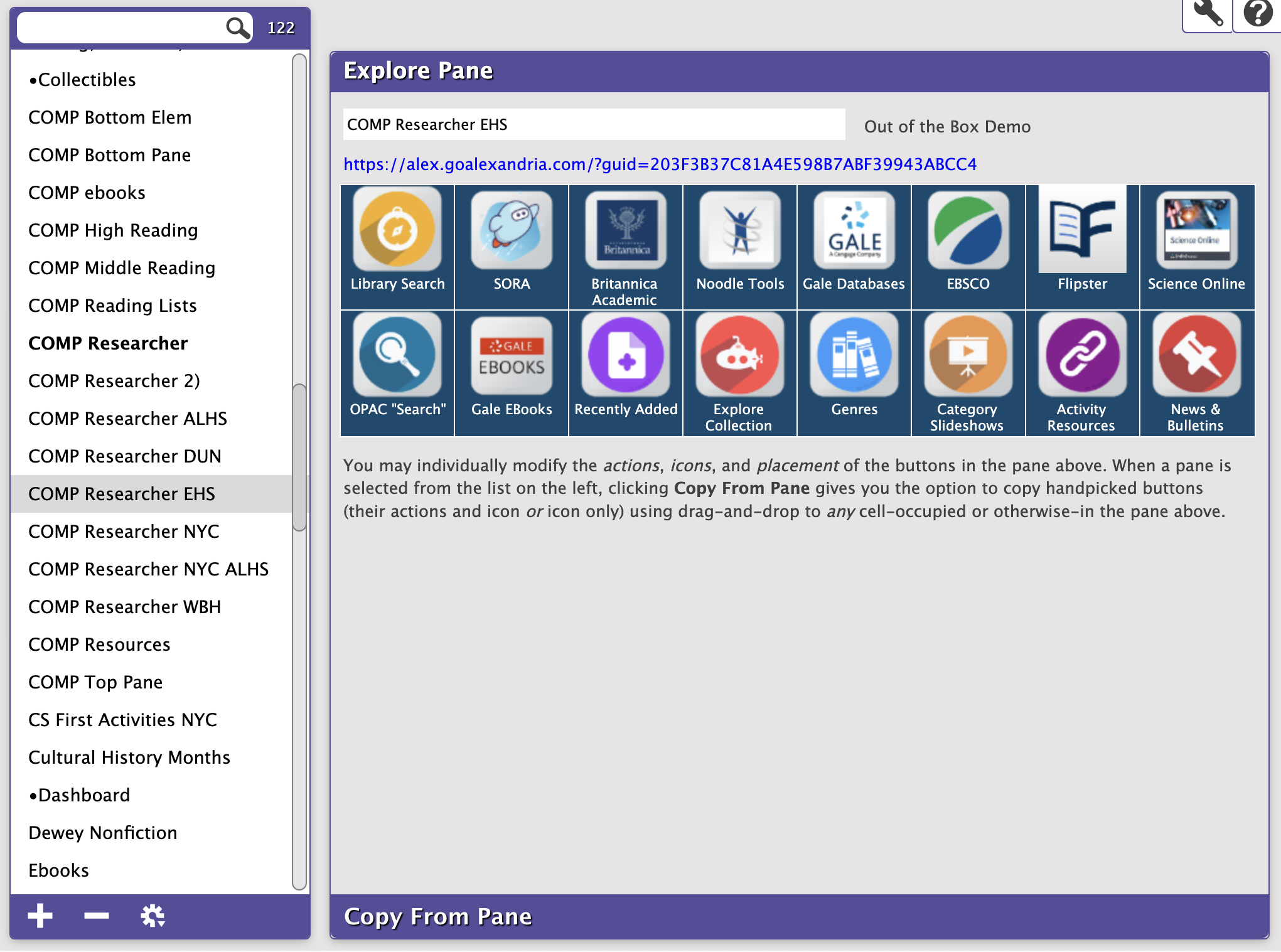
Task: Click the SORA button icon
Action: point(512,230)
